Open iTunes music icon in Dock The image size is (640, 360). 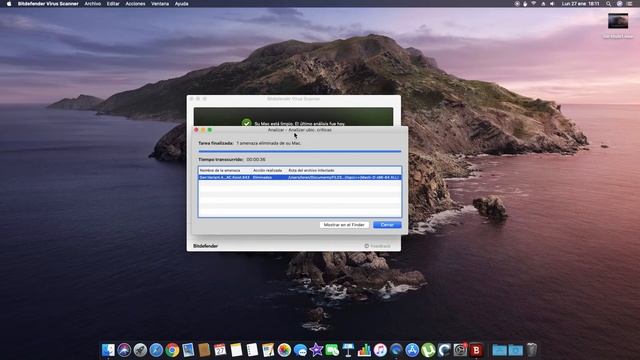(380, 350)
